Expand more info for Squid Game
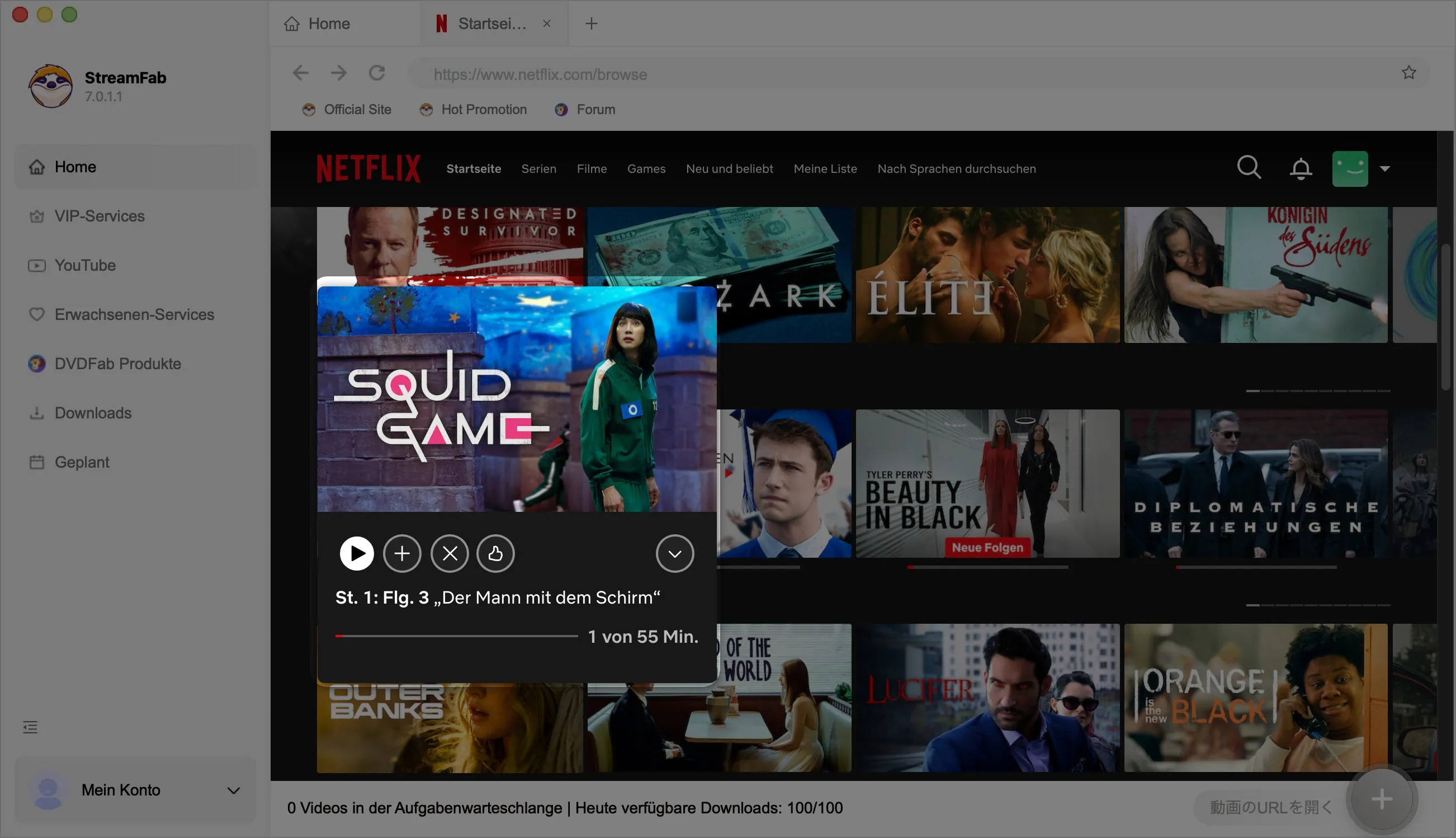The image size is (1456, 838). 675,553
